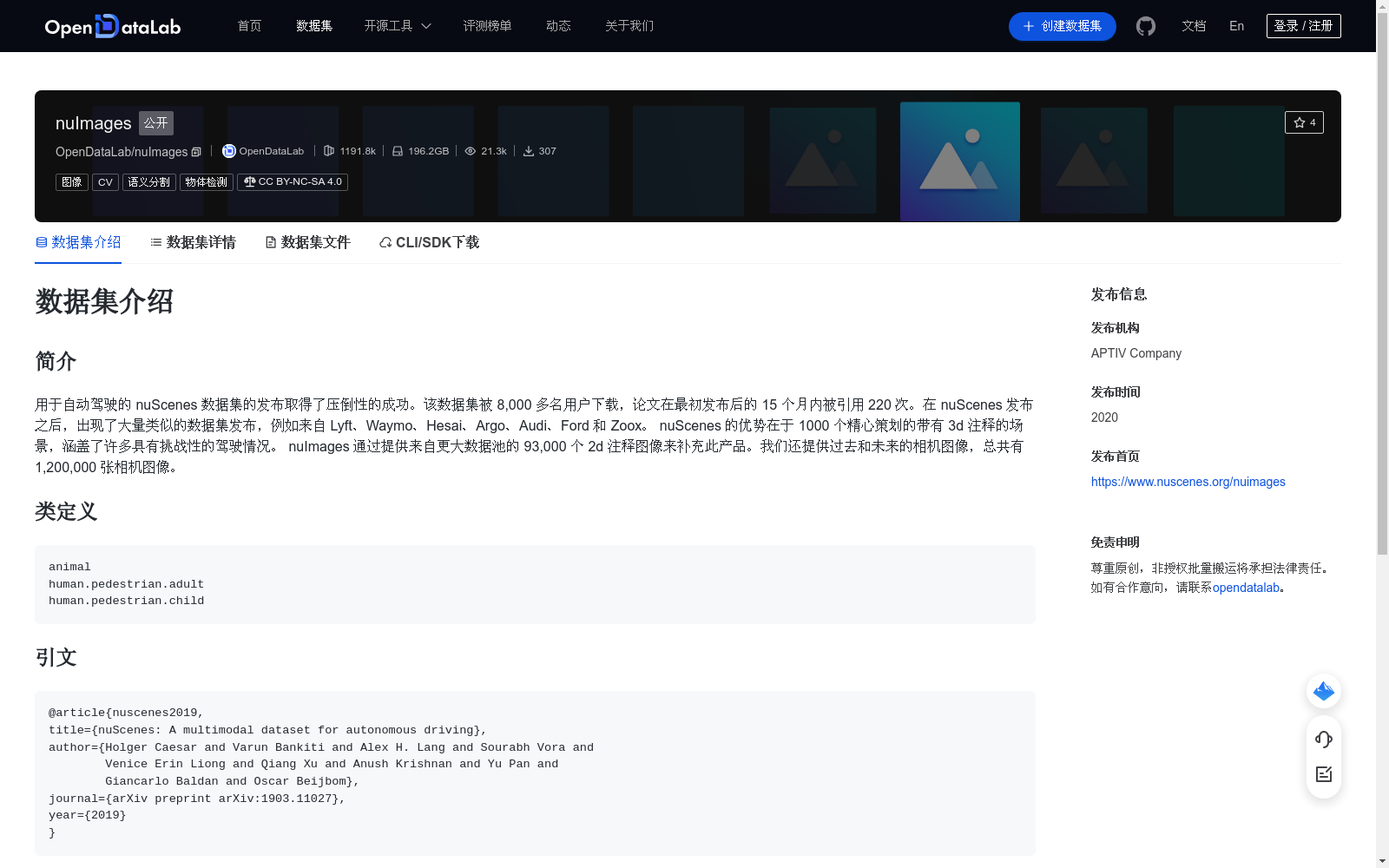The image size is (1389, 868).
Task: Go to 首页 in navigation
Action: pos(249,26)
